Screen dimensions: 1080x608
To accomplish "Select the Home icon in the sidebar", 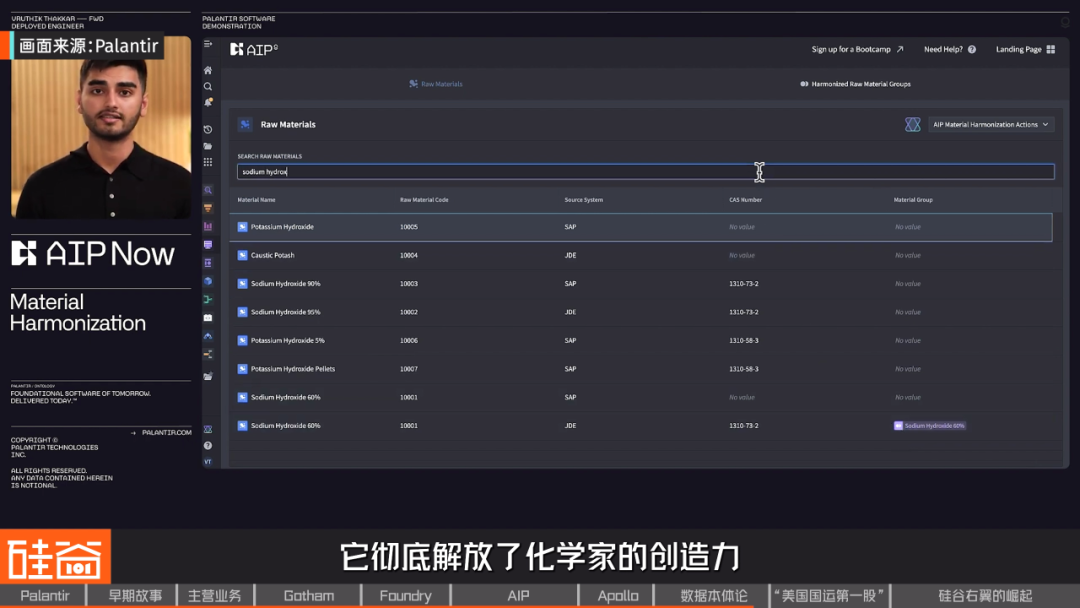I will pyautogui.click(x=207, y=70).
